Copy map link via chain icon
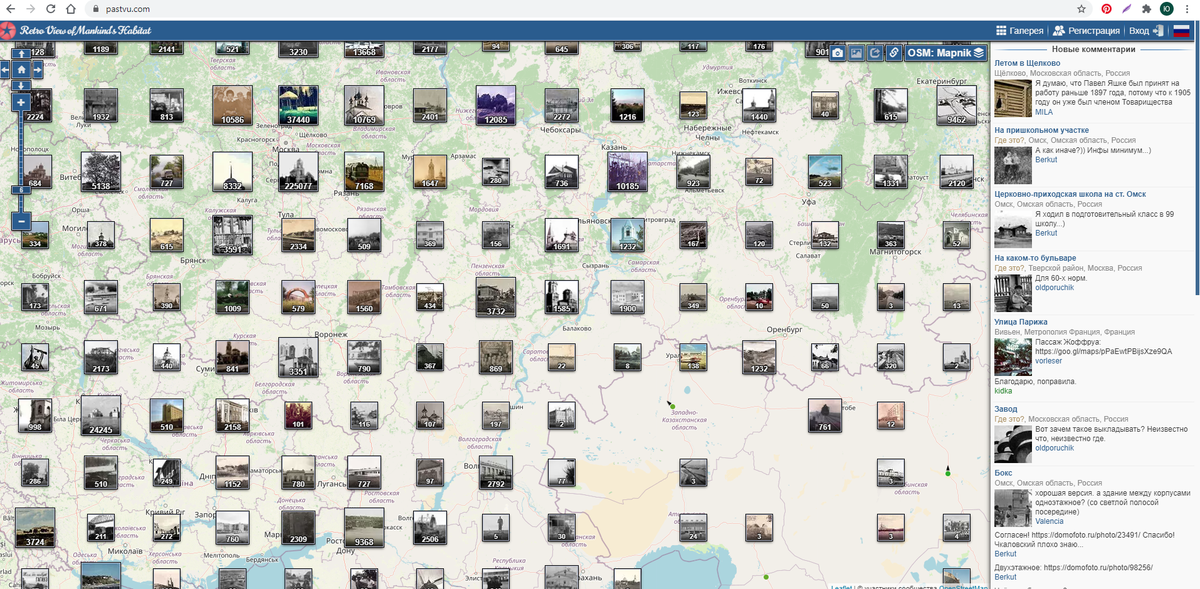The width and height of the screenshot is (1200, 589). [x=893, y=53]
